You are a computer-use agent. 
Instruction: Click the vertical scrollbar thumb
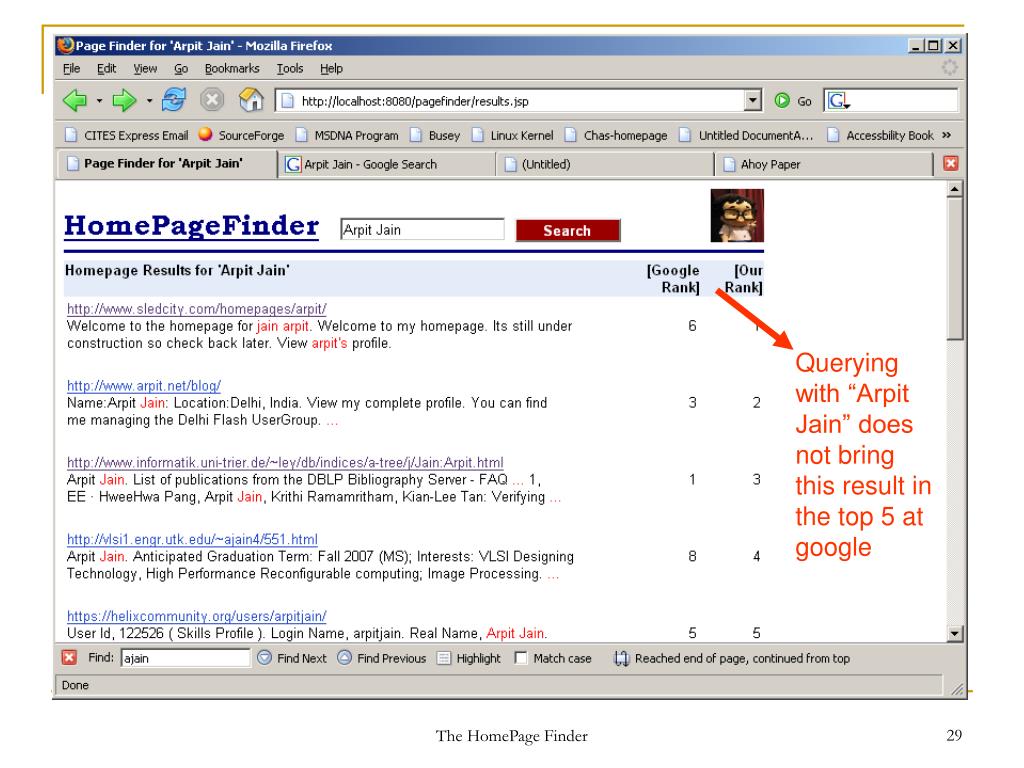point(955,268)
